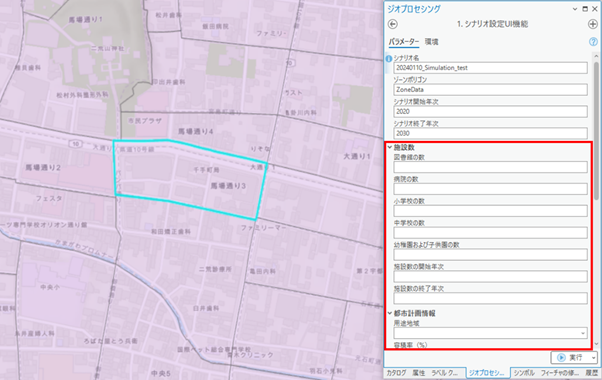Open the dropdown arrow beside 実行
The height and width of the screenshot is (380, 602).
594,358
